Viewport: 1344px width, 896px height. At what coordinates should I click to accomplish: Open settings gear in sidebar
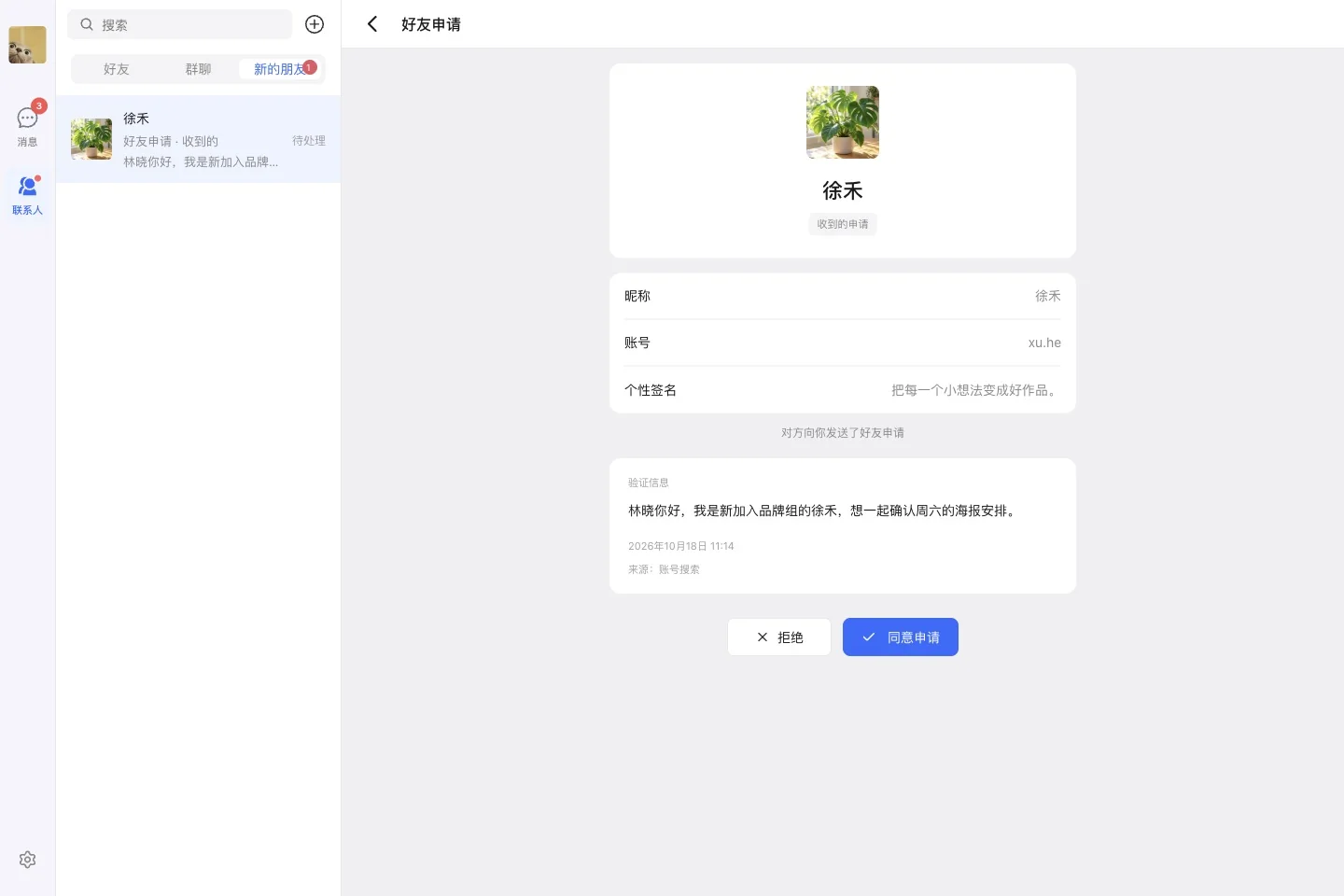point(27,860)
